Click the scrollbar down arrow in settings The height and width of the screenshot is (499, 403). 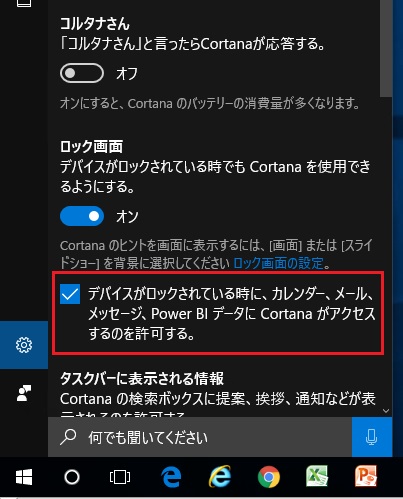(x=386, y=411)
